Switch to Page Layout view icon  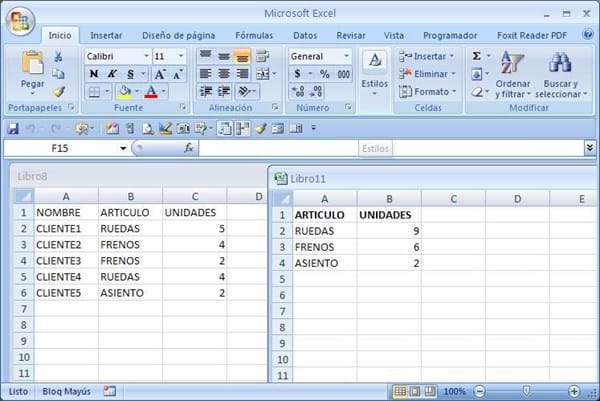pos(414,391)
